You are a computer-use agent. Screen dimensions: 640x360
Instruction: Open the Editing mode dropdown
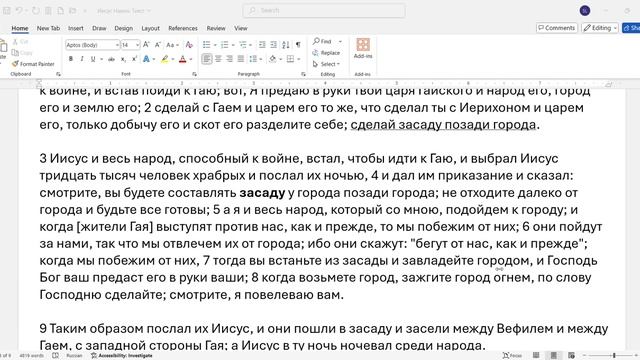pyautogui.click(x=600, y=28)
